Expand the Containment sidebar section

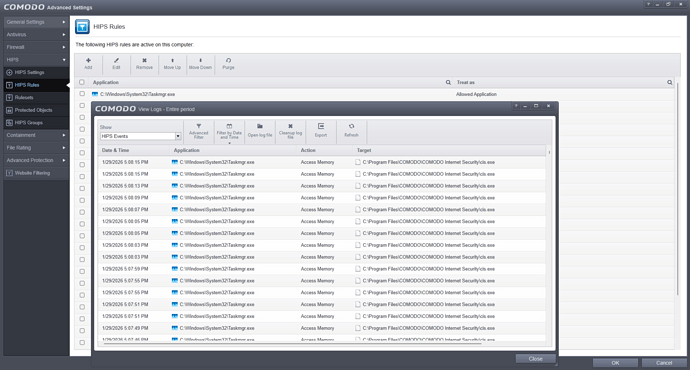(x=36, y=135)
